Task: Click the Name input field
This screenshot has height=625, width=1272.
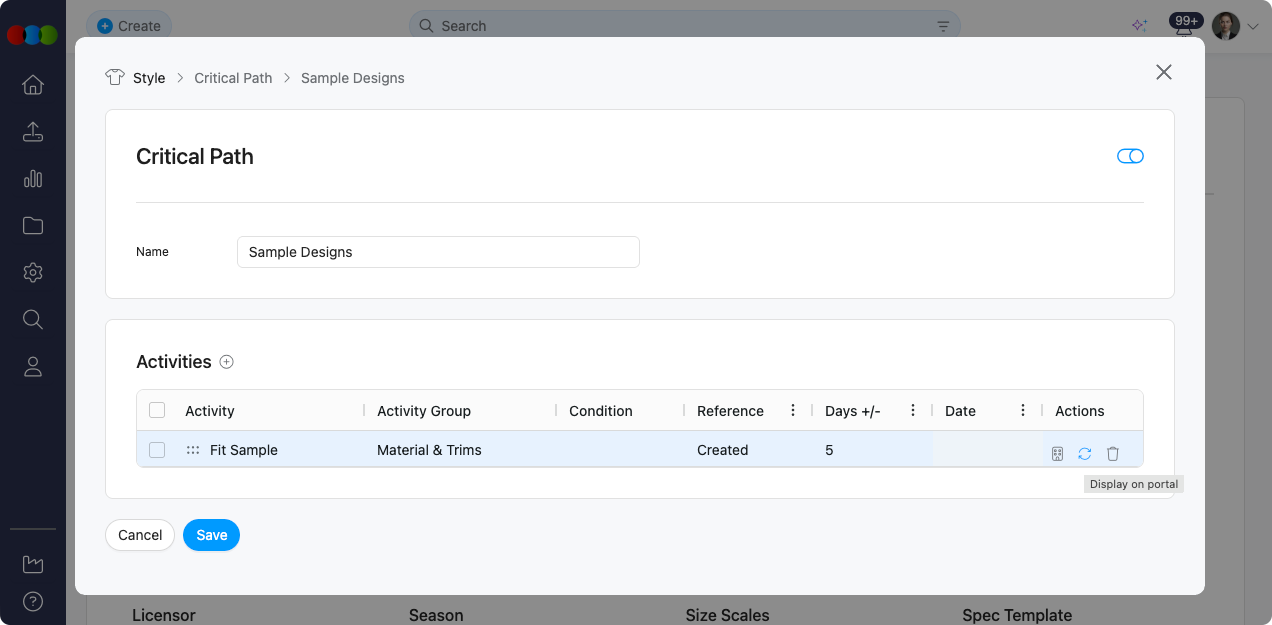Action: (x=438, y=252)
